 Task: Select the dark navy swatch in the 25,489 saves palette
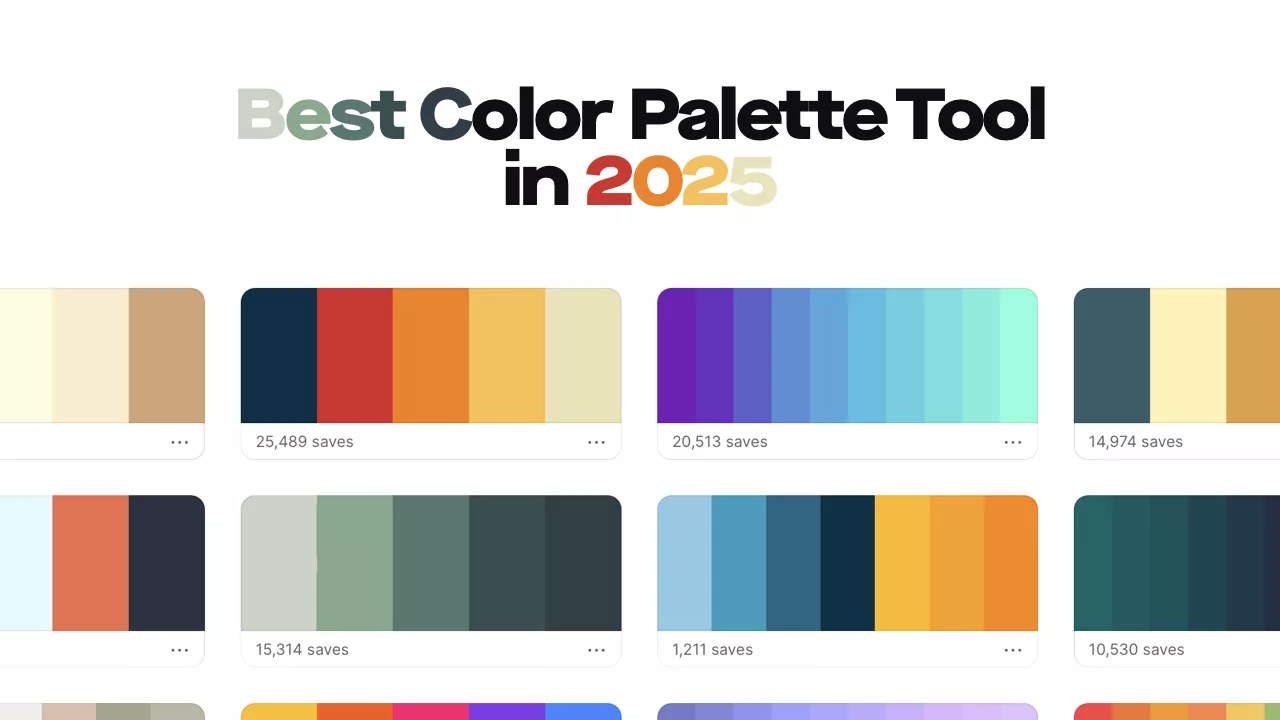coord(279,355)
